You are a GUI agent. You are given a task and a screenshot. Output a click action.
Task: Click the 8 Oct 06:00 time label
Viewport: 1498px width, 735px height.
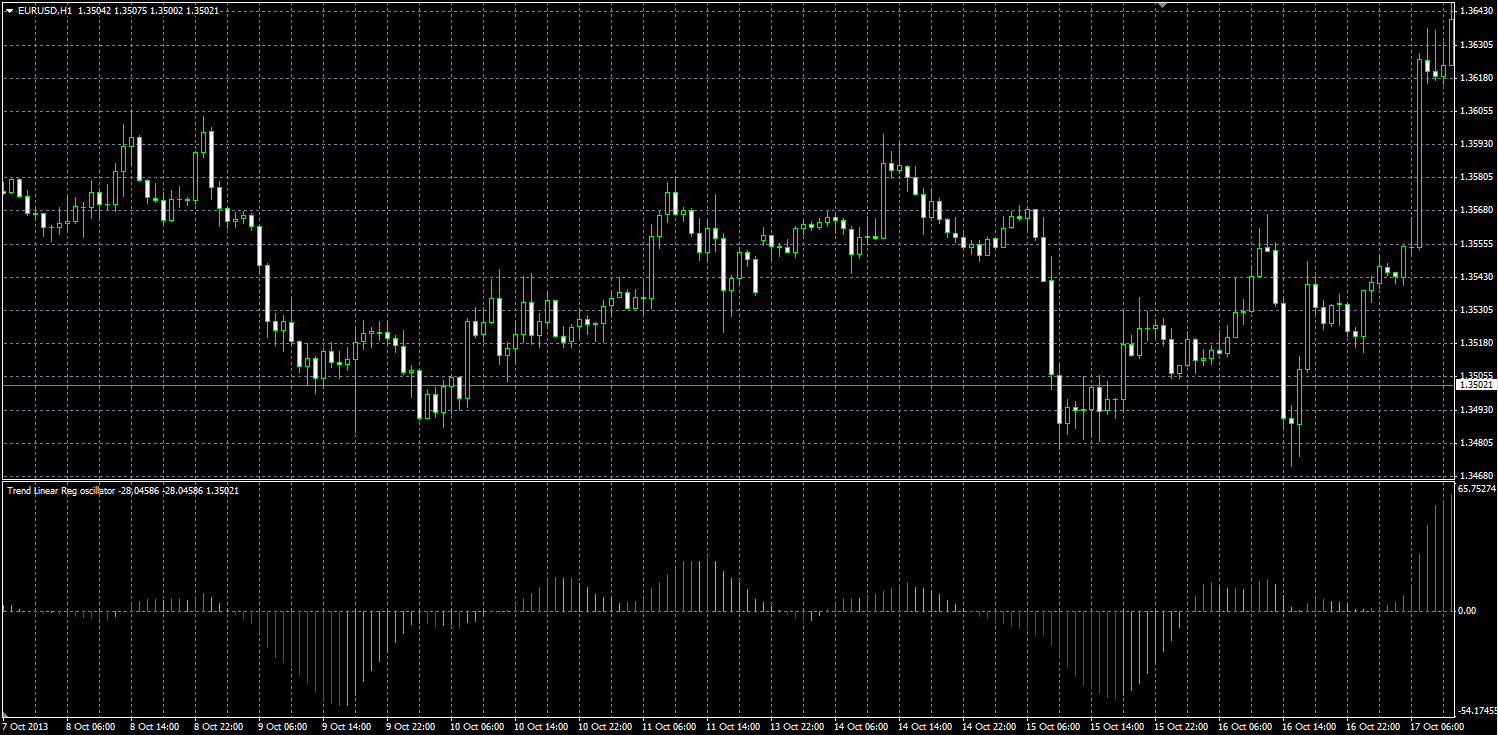pyautogui.click(x=90, y=727)
